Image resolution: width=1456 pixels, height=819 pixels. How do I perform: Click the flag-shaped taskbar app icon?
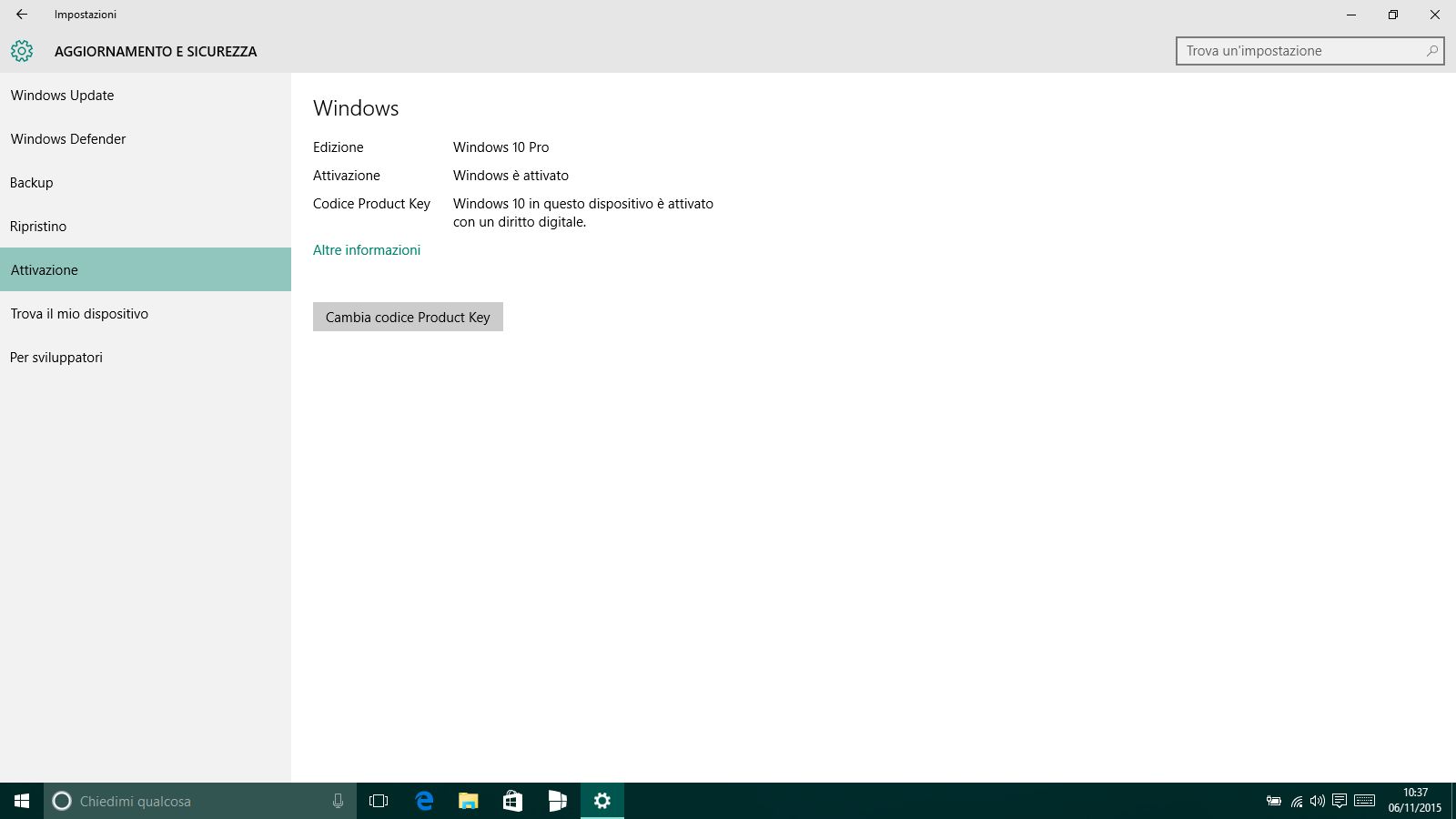pos(558,801)
